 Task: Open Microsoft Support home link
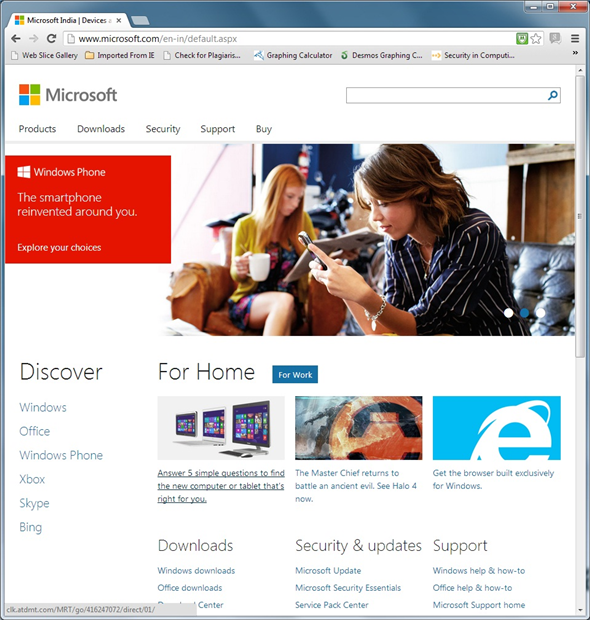pyautogui.click(x=479, y=605)
